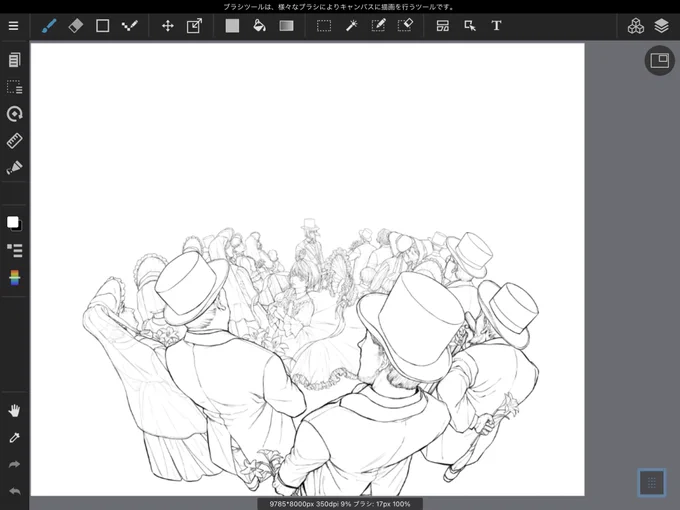The width and height of the screenshot is (680, 510).
Task: Select the Bucket fill tool
Action: [259, 26]
